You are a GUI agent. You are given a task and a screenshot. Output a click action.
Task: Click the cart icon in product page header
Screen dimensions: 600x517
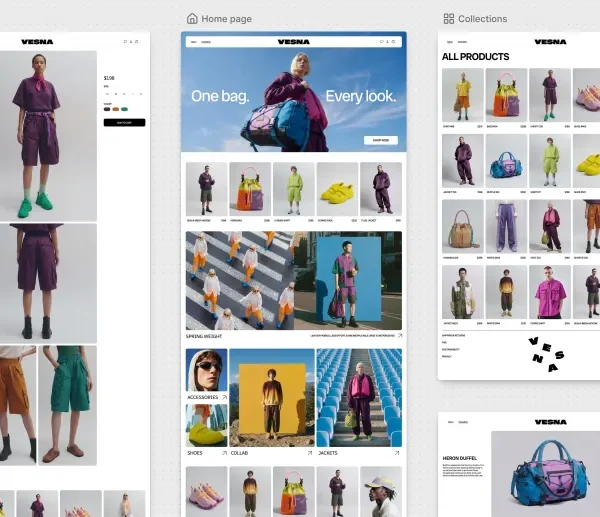pos(137,42)
